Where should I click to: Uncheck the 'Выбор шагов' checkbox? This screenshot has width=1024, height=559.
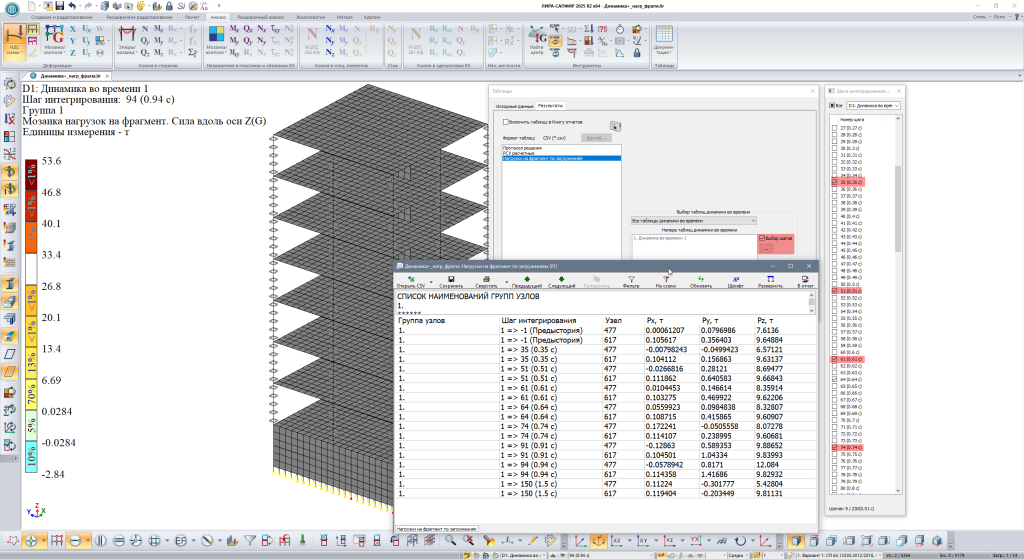761,239
